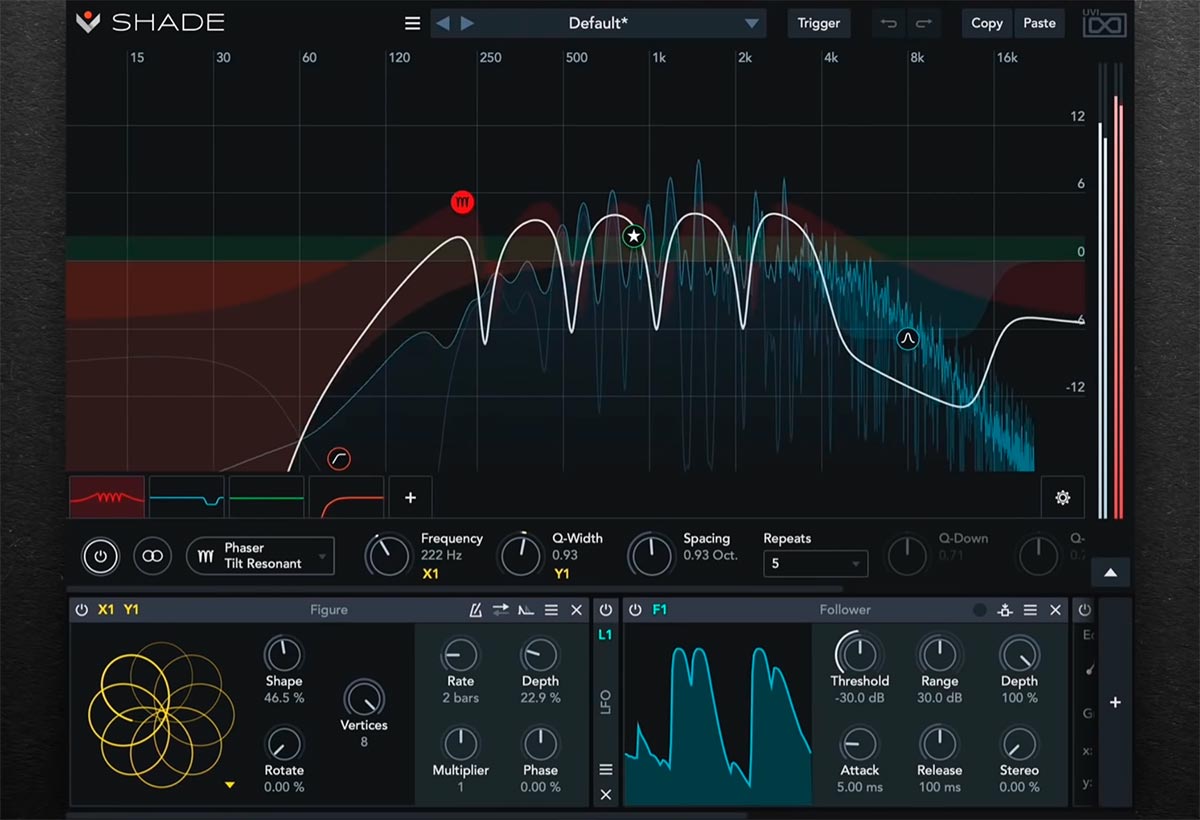Click the Y1 label in Figure header
Viewport: 1200px width, 820px height.
(x=132, y=610)
